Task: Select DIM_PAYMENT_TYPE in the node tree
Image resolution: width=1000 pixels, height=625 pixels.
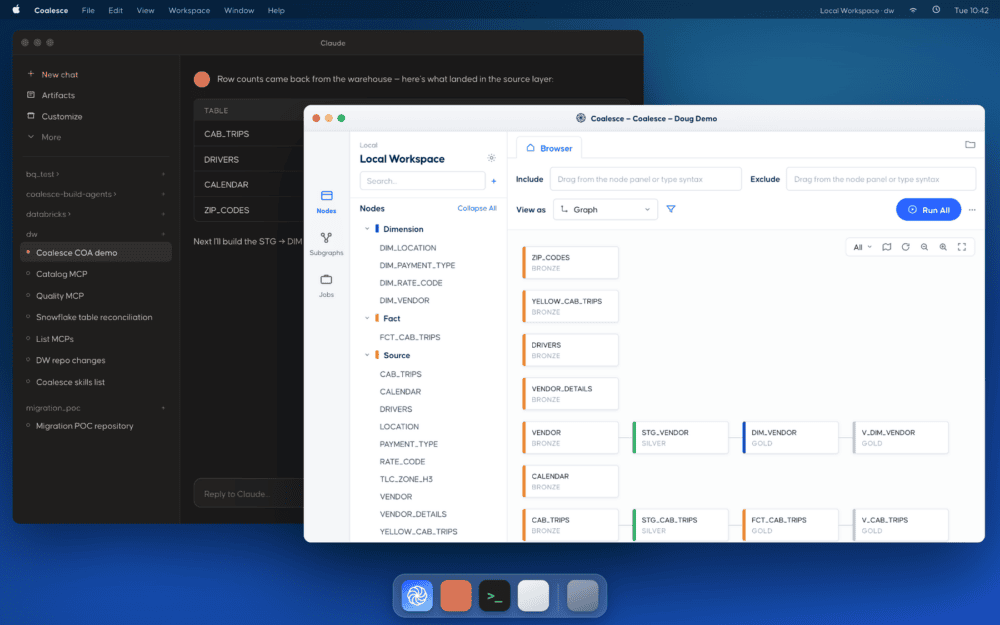Action: [417, 265]
